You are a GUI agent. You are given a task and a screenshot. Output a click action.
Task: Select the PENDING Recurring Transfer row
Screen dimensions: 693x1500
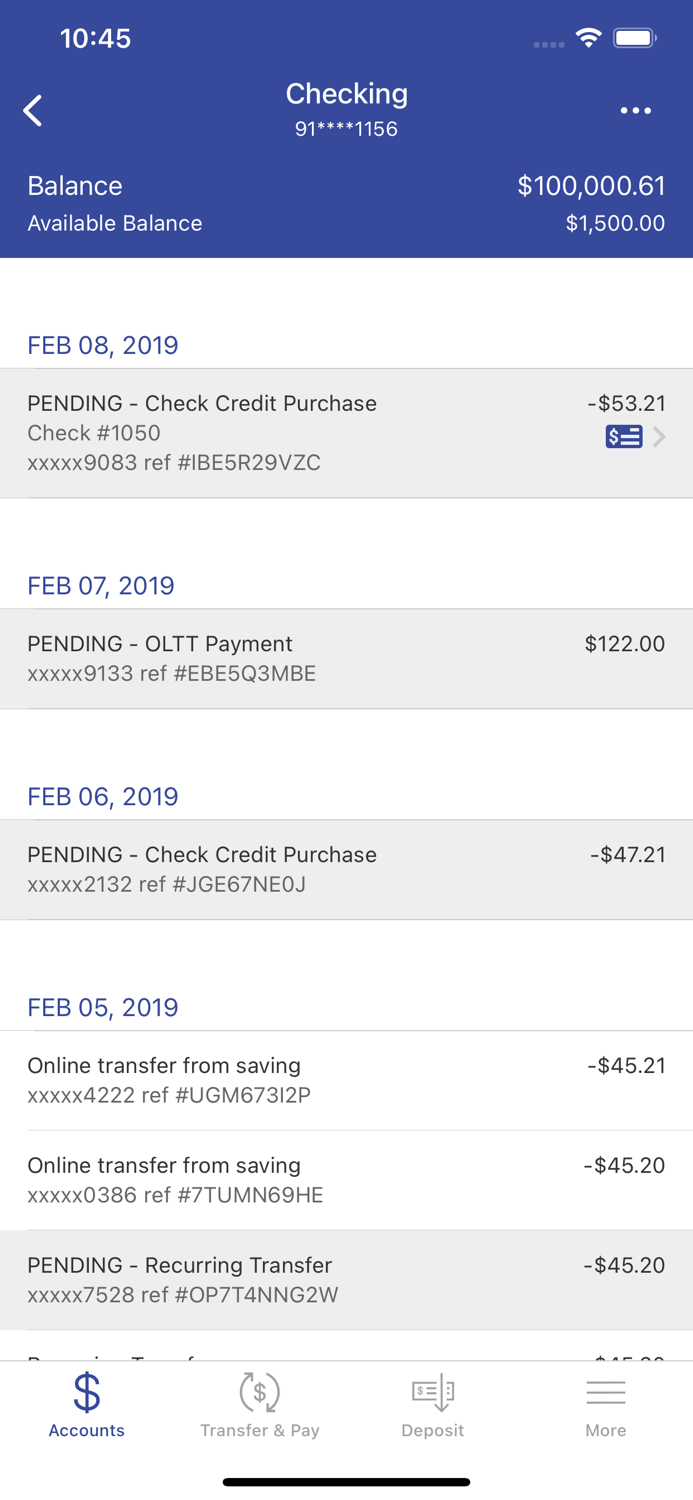pos(346,1280)
